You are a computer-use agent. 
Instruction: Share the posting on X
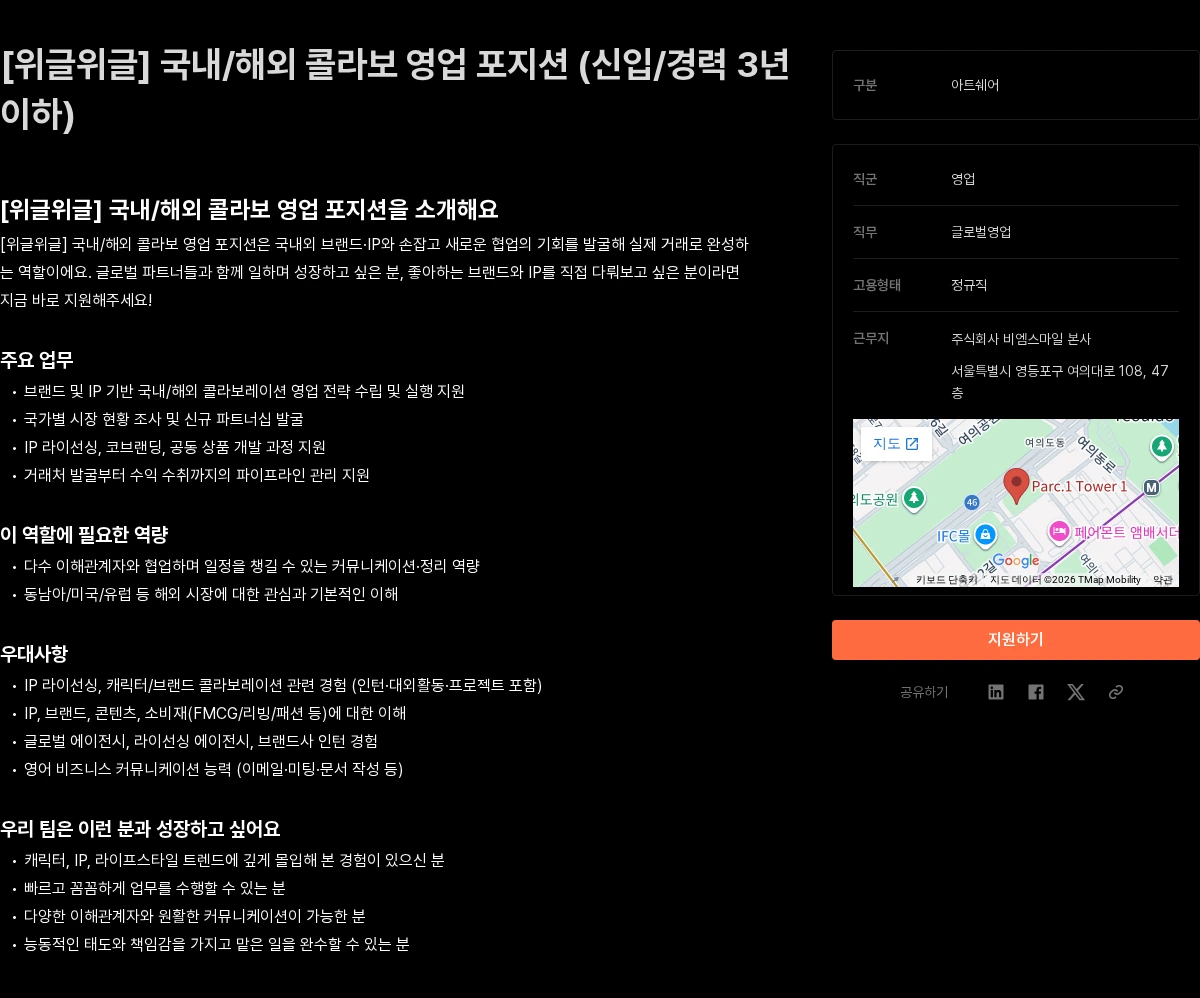[x=1076, y=692]
